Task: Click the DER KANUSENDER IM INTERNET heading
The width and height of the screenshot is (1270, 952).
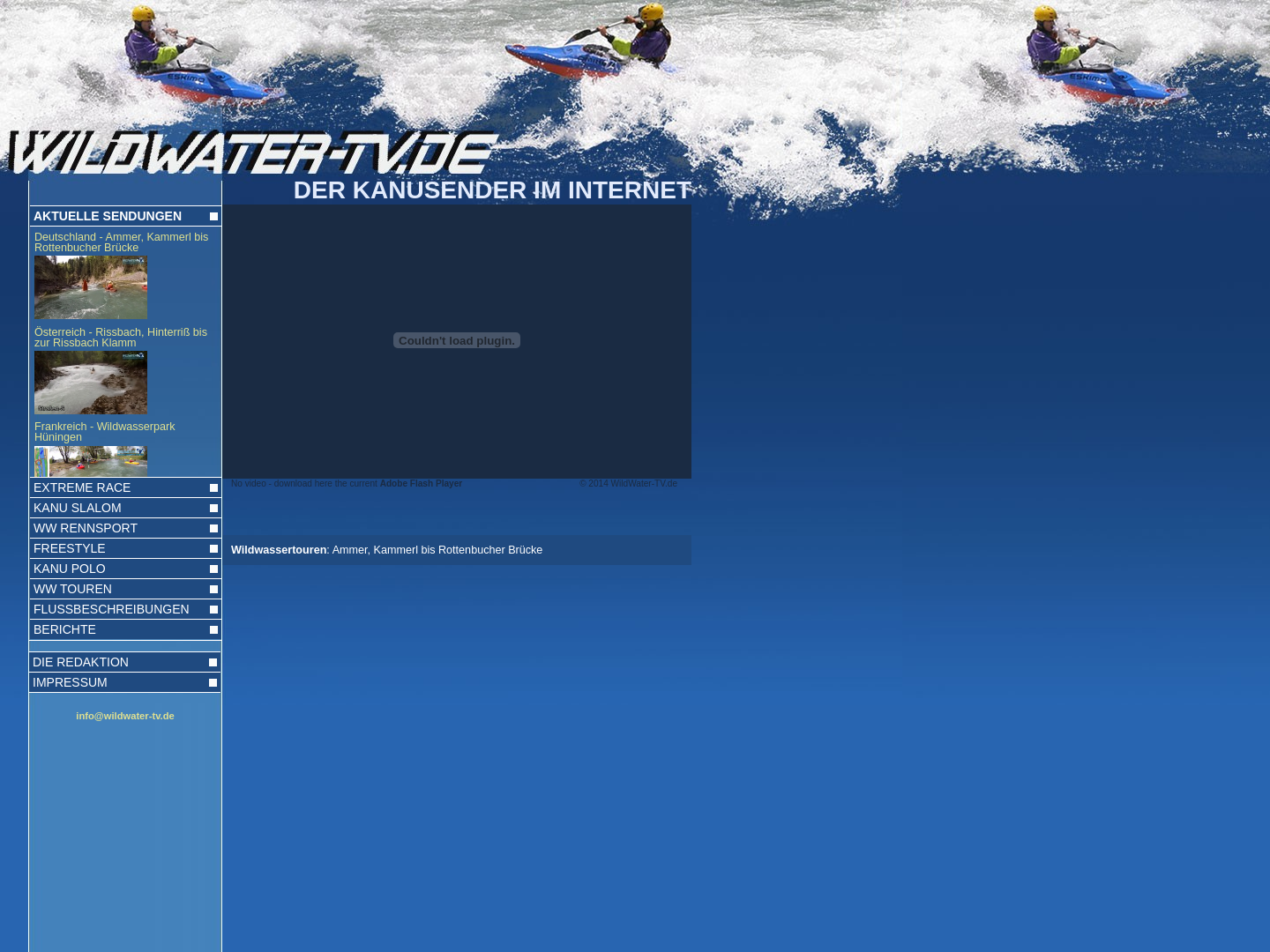Action: point(492,190)
